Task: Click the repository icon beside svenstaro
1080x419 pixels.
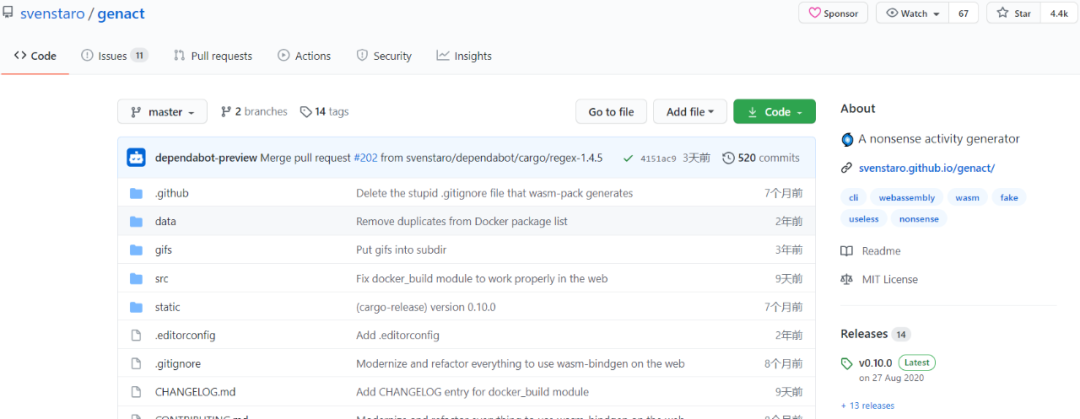Action: pos(8,13)
